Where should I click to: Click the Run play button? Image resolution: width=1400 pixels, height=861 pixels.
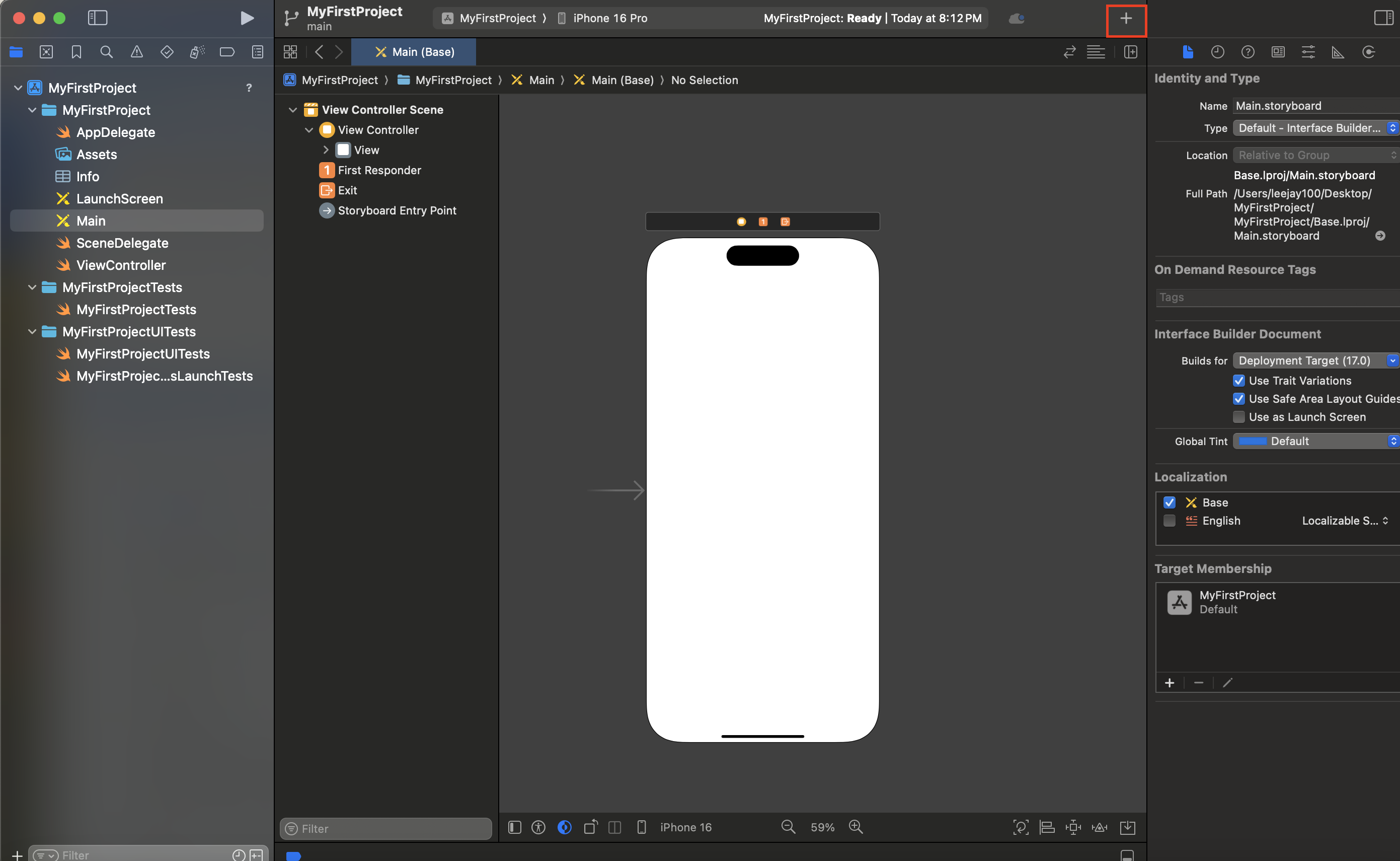tap(247, 18)
